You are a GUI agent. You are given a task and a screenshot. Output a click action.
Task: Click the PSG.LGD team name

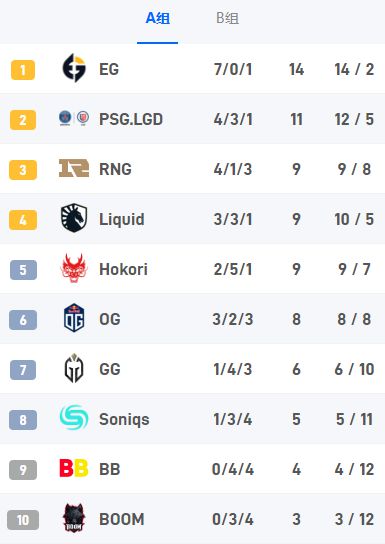point(131,119)
